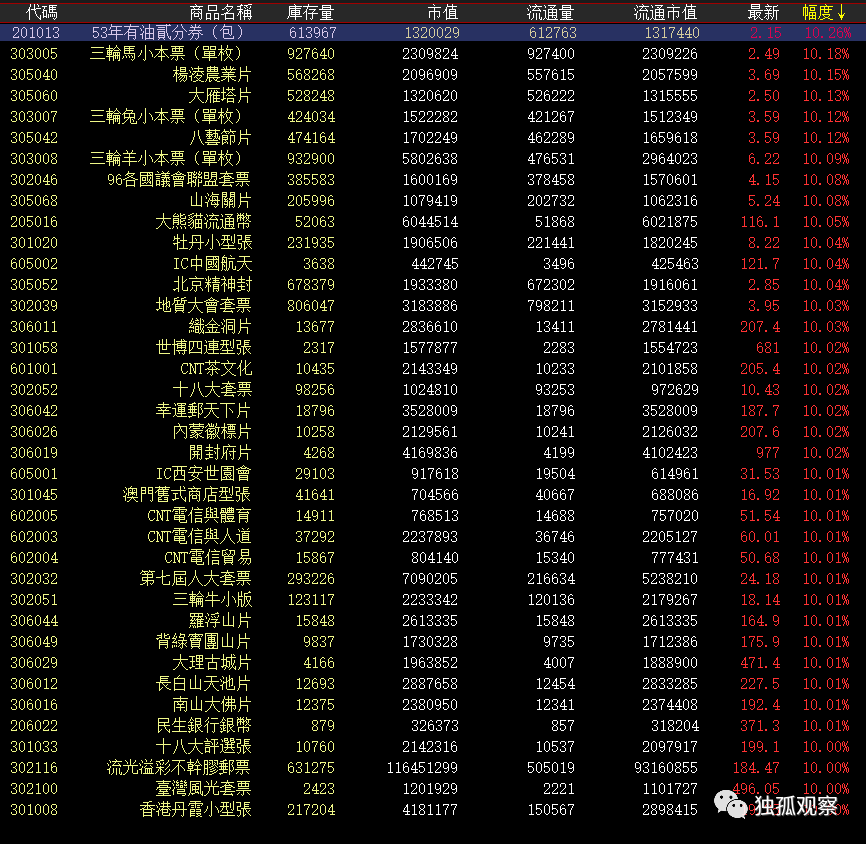Select the 長白山天池片 row

[x=433, y=683]
